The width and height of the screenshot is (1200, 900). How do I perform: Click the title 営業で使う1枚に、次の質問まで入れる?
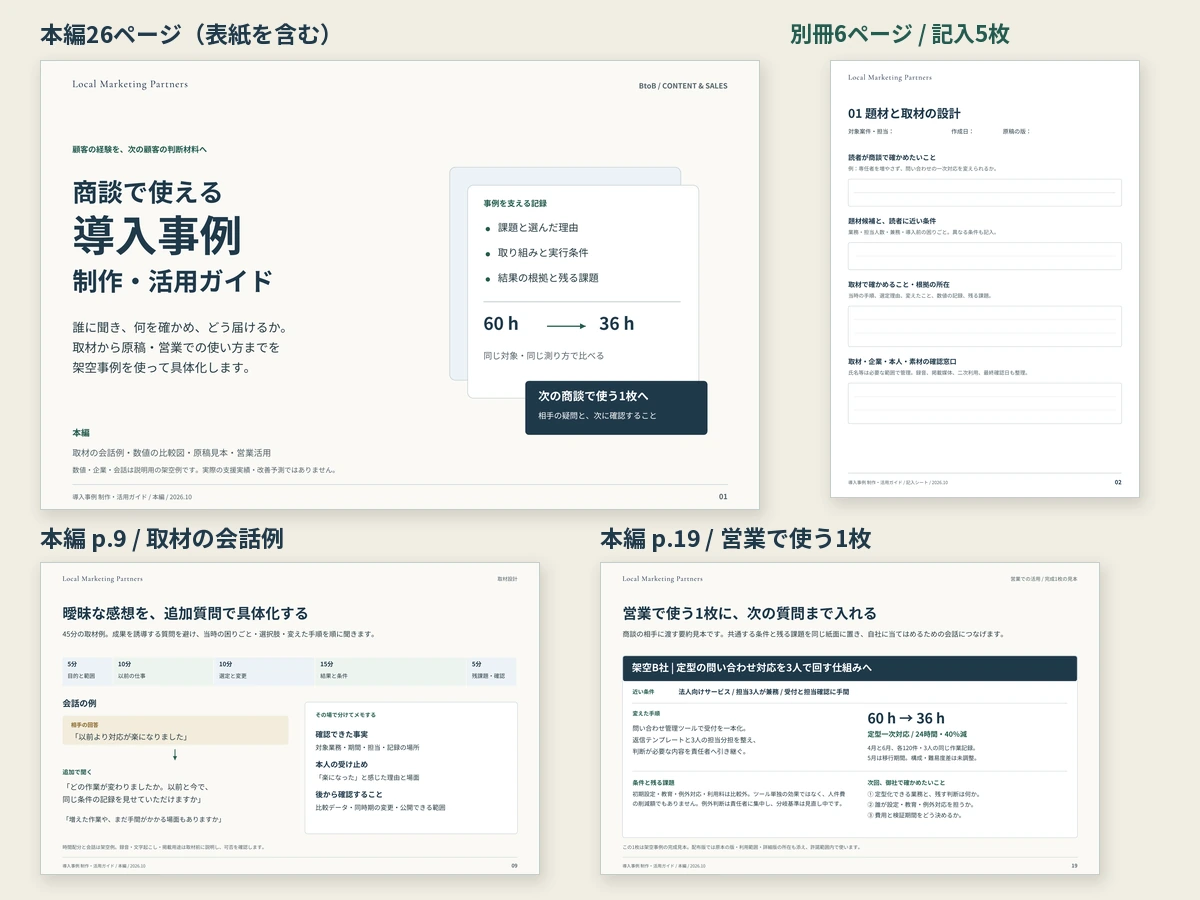pos(750,613)
